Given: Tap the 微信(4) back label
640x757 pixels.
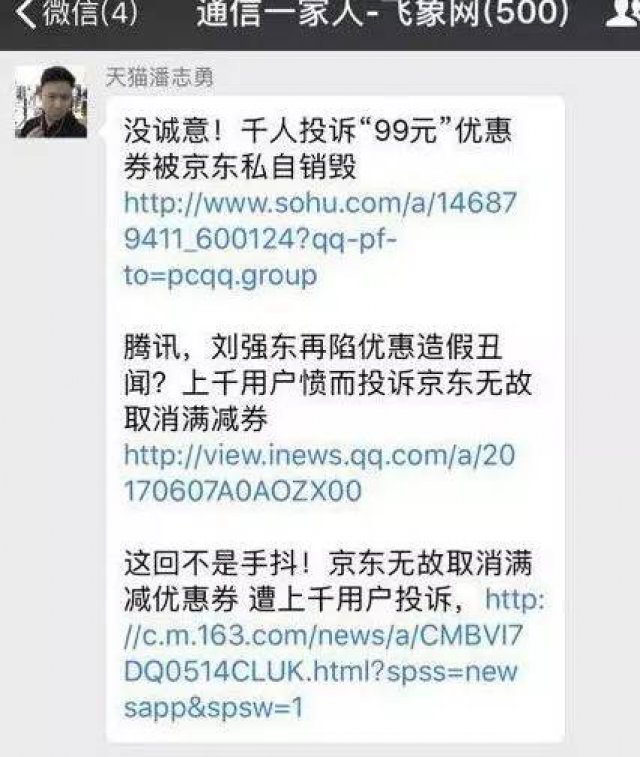Looking at the screenshot, I should coord(91,14).
